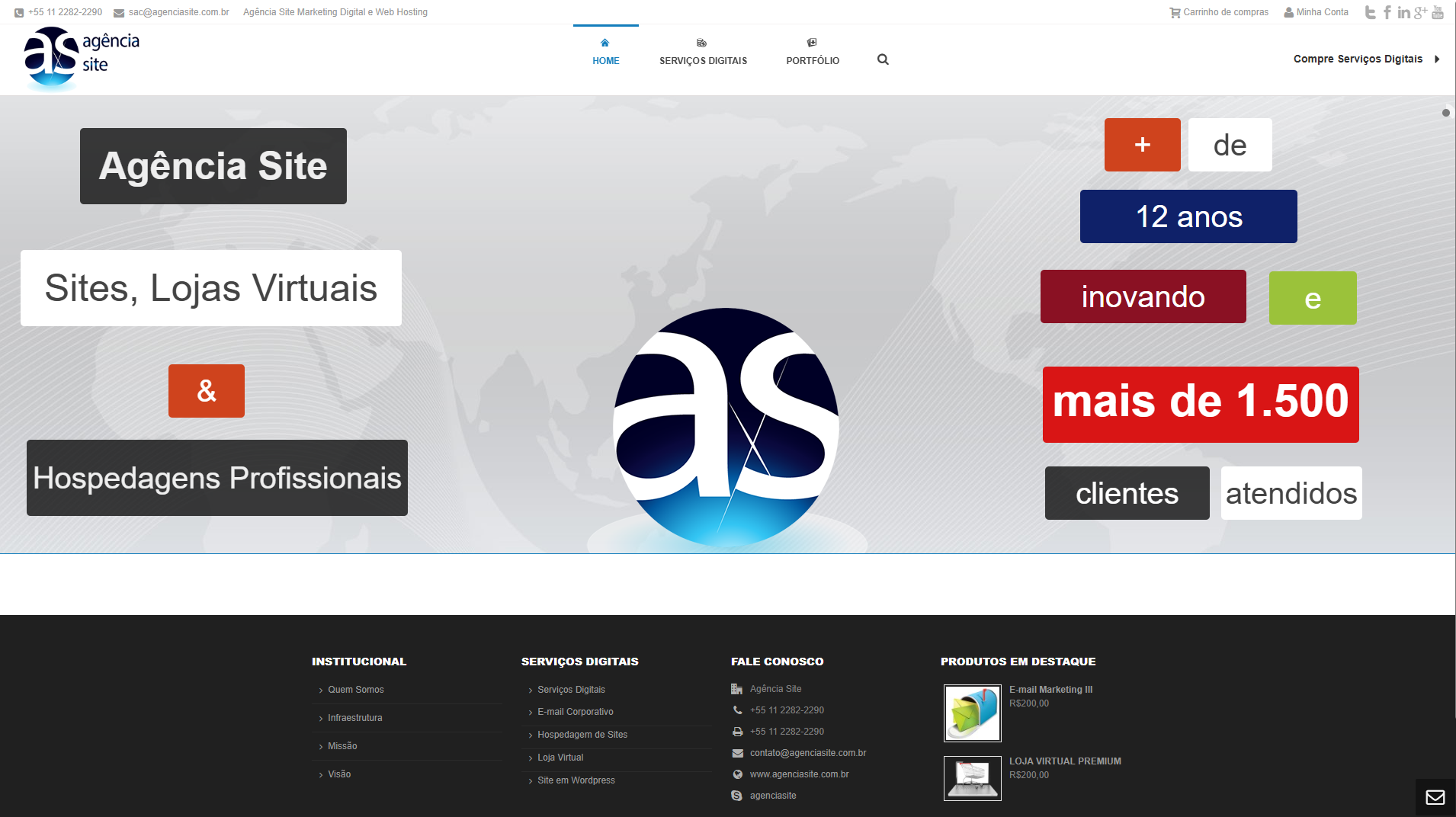Open the SERVIÇOS DIGITAIS menu
The image size is (1456, 817).
click(703, 61)
